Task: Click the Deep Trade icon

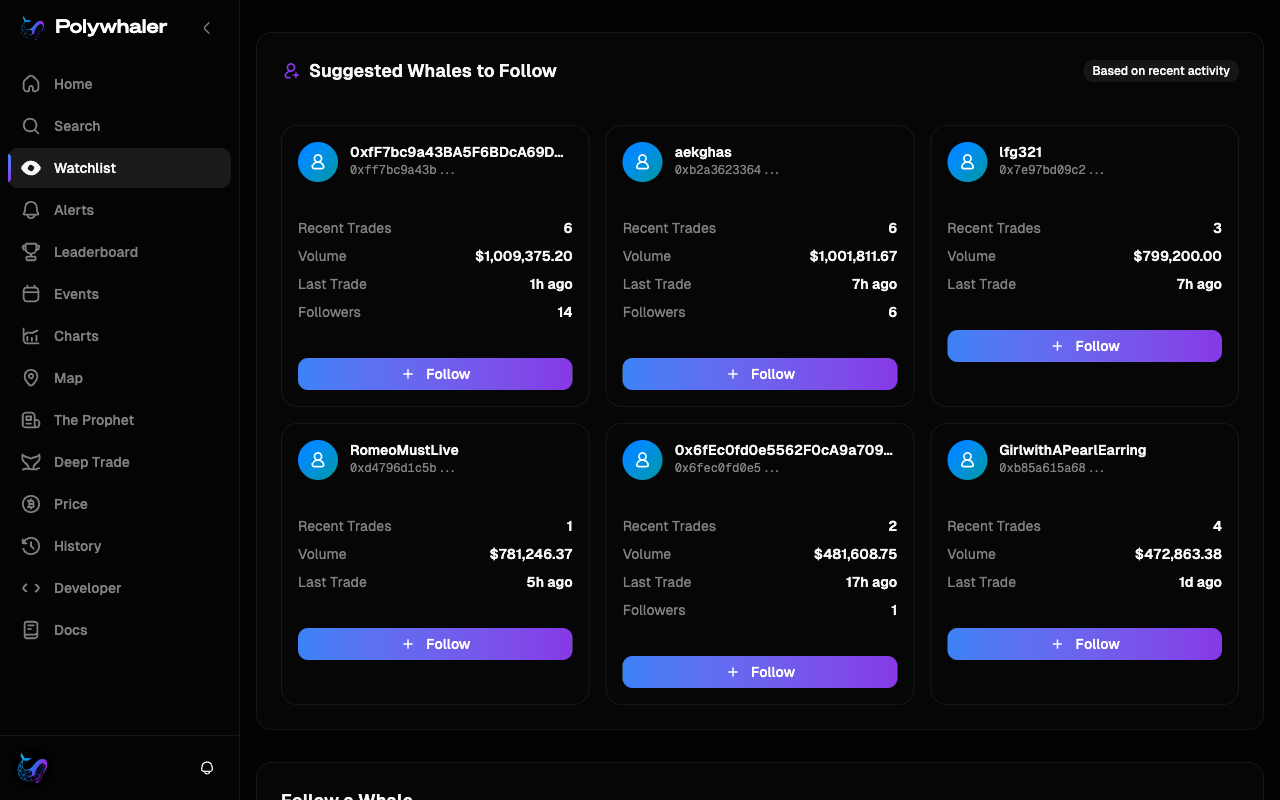Action: 31,462
